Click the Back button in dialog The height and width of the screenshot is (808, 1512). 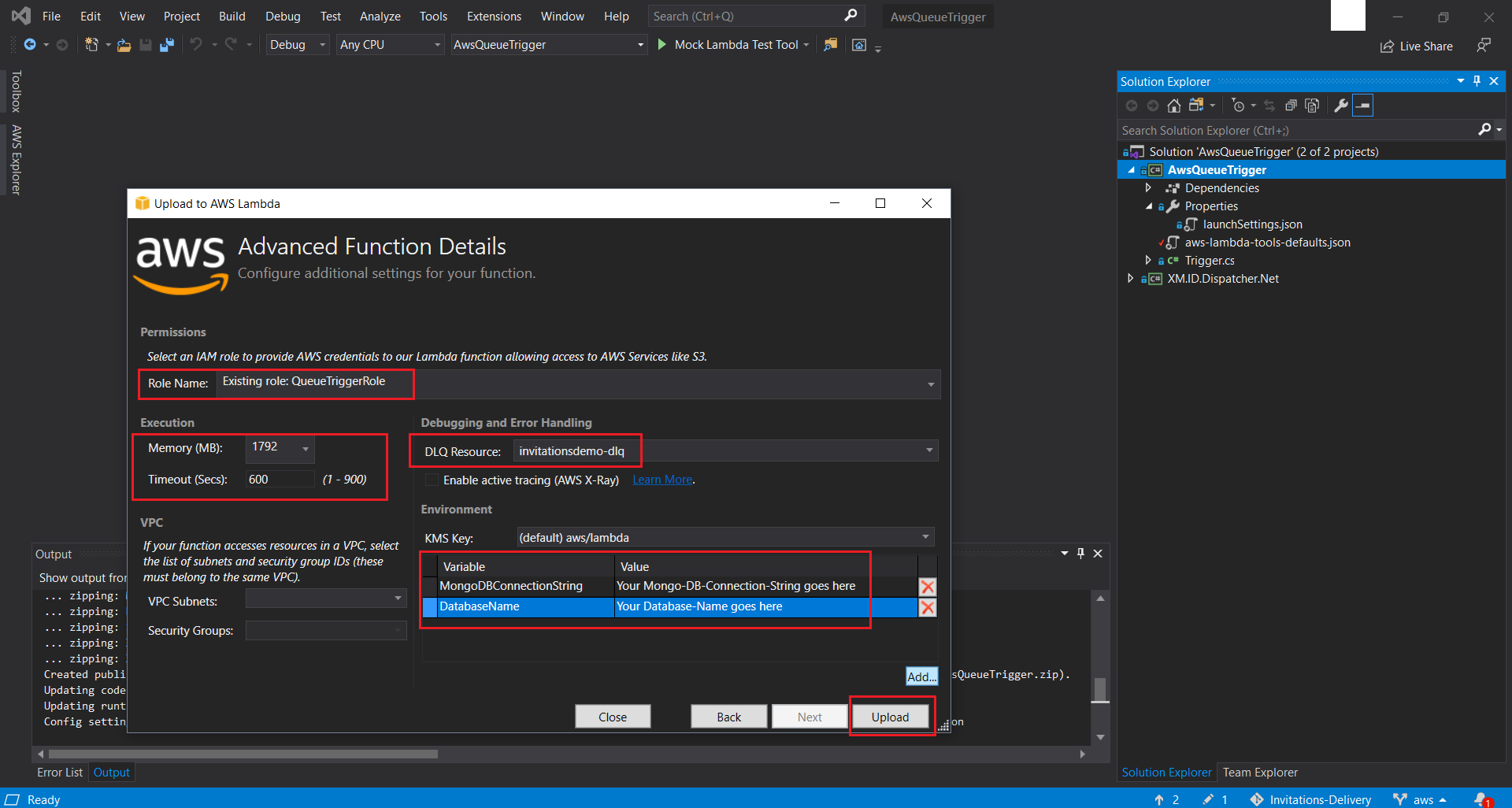[x=728, y=717]
